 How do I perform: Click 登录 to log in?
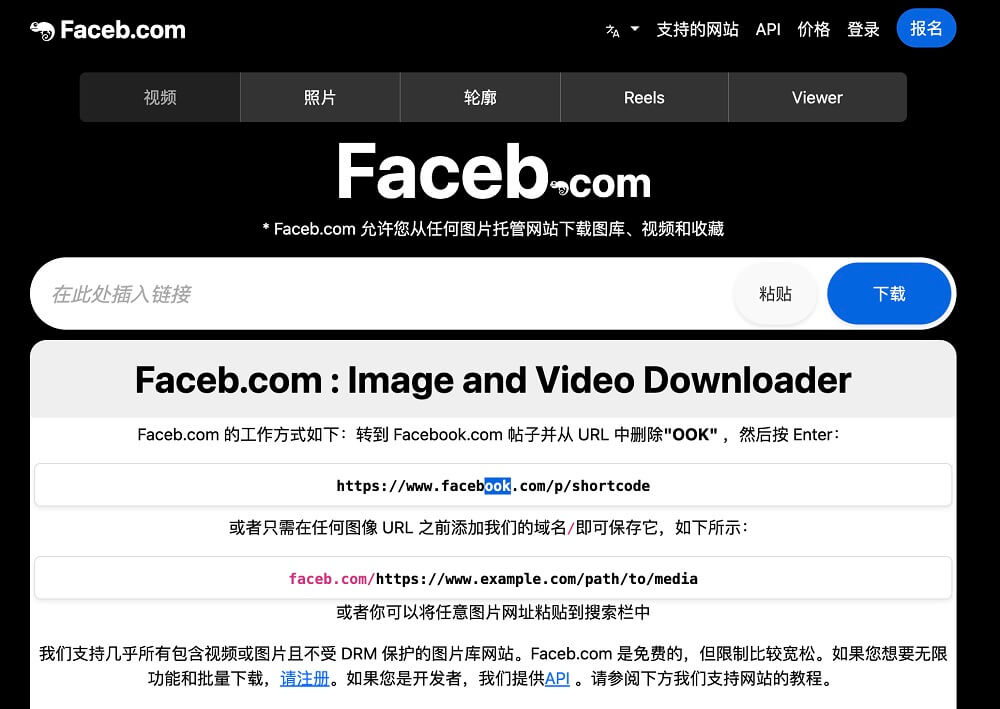coord(863,29)
